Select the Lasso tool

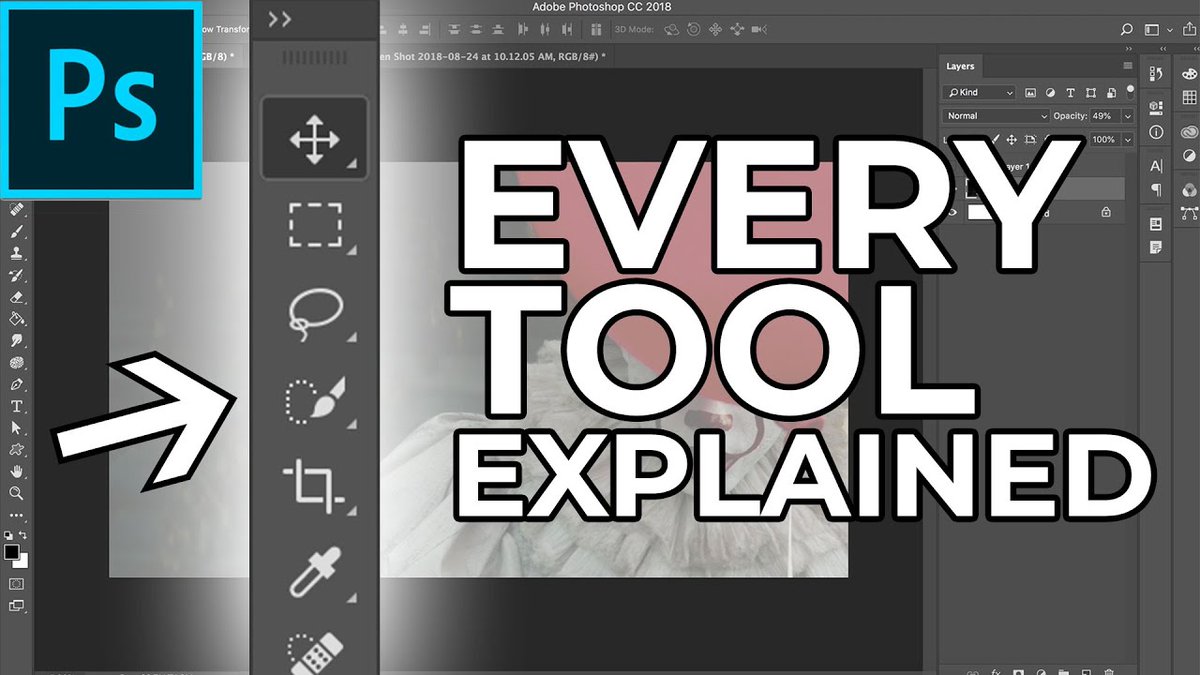(x=314, y=310)
